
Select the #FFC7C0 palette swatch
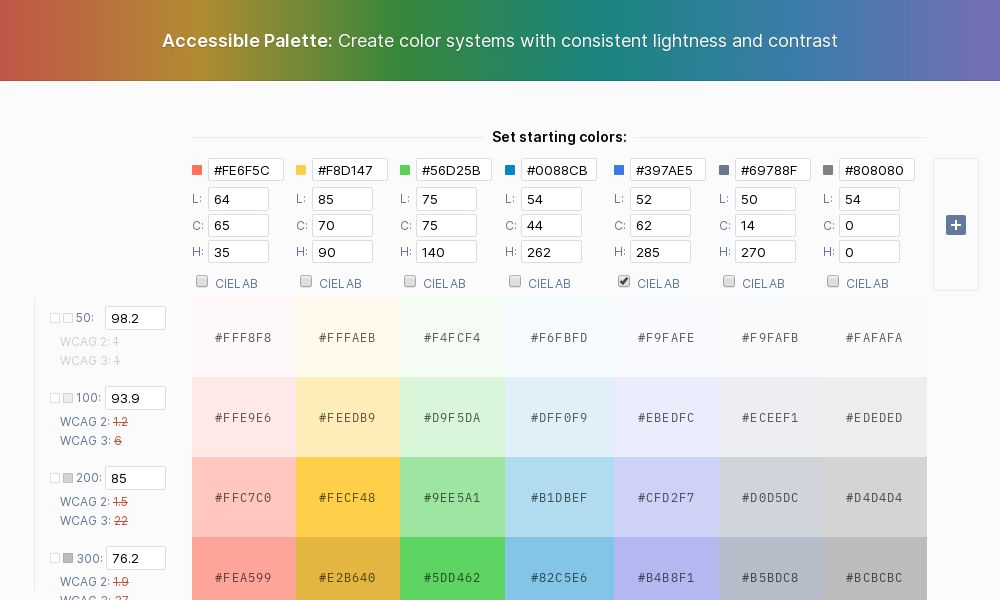click(244, 498)
